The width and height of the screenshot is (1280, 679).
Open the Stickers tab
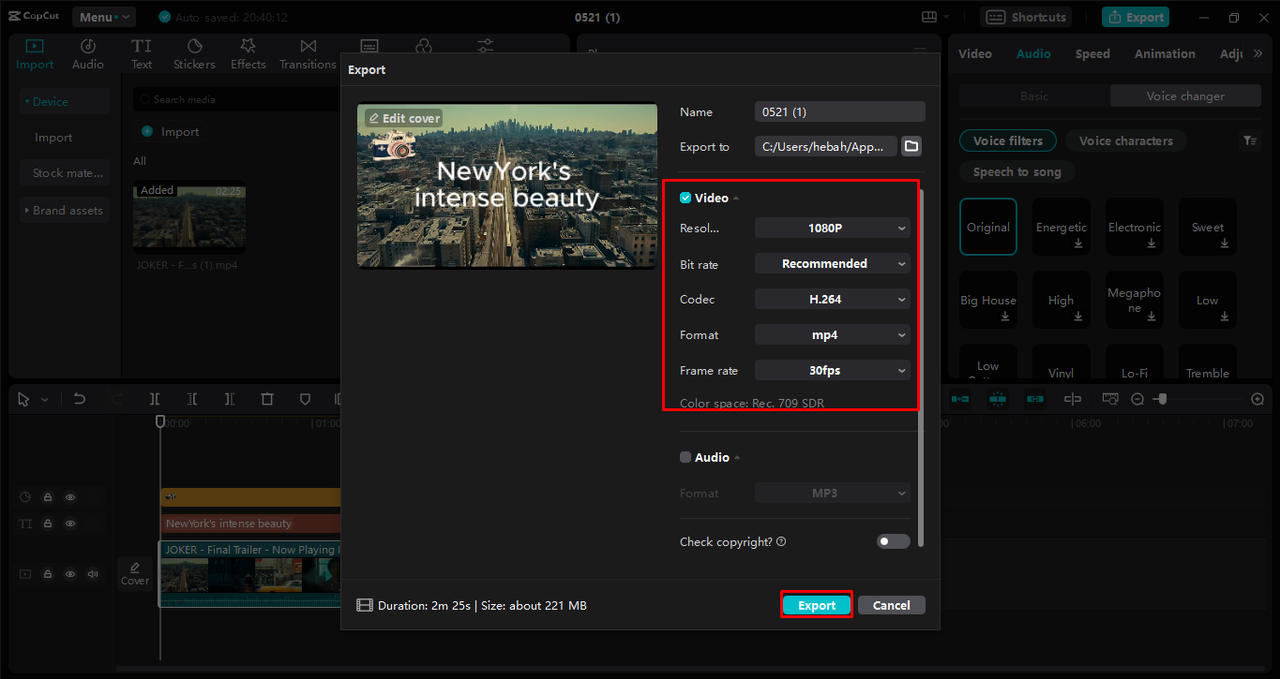click(194, 54)
